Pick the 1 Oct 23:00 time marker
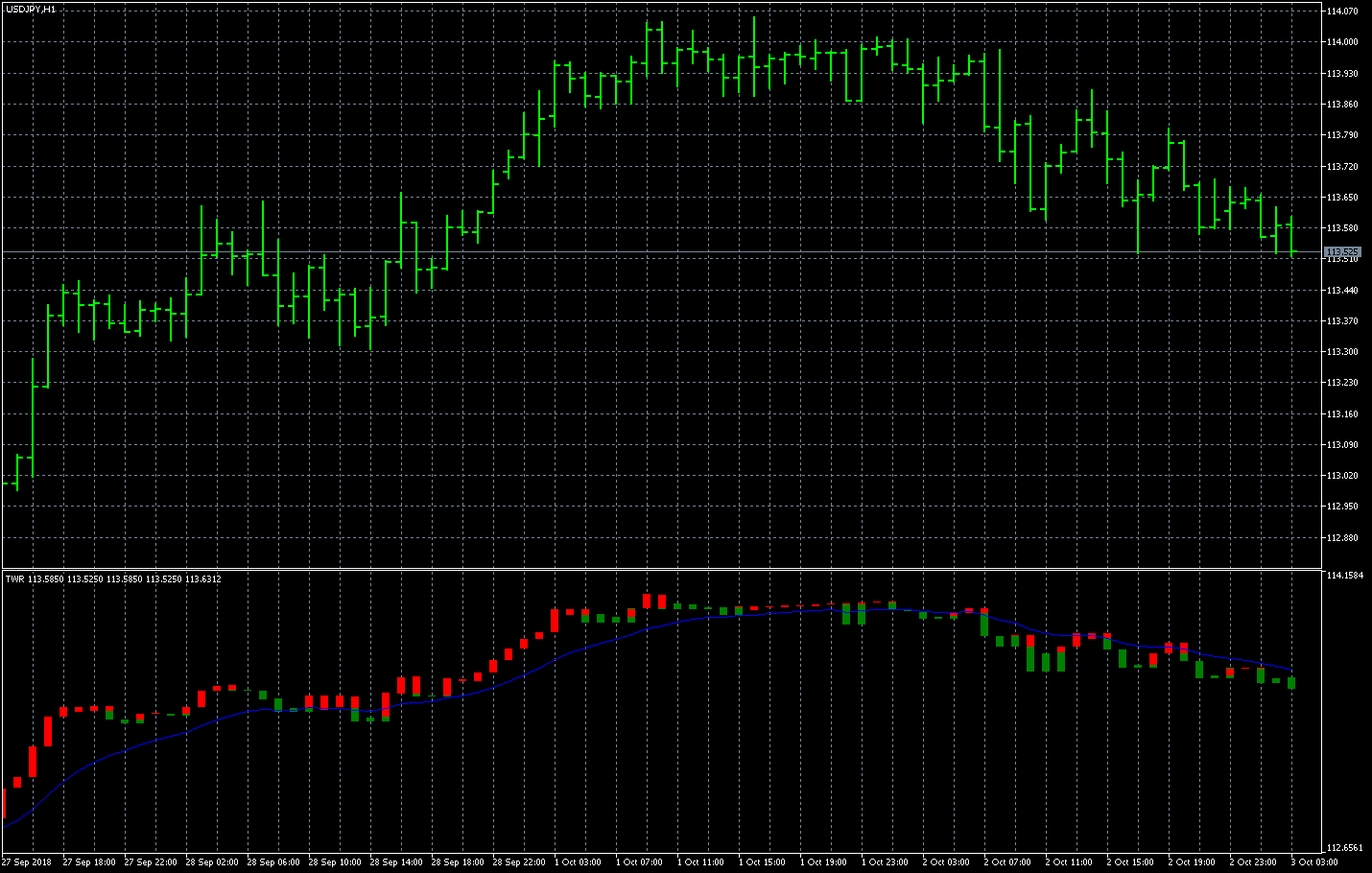This screenshot has height=873, width=1372. point(886,861)
